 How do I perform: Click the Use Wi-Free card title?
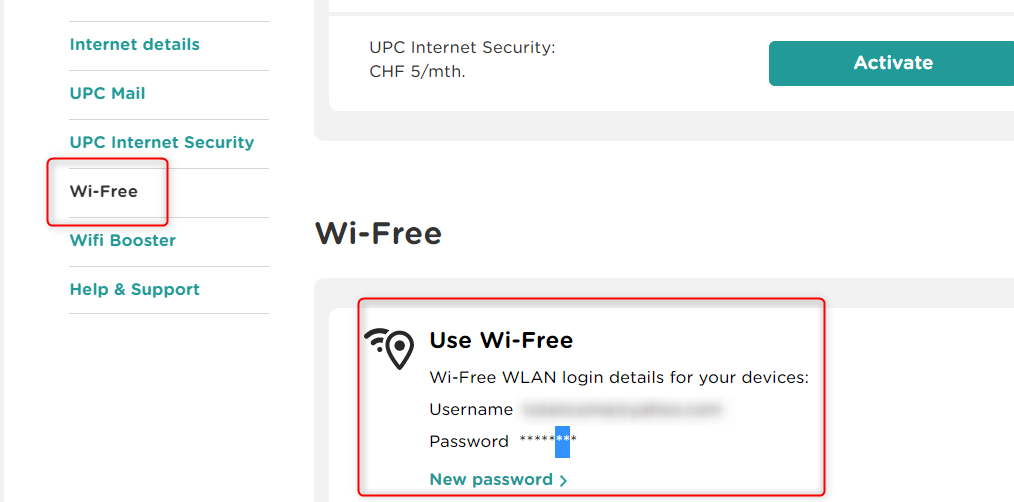pyautogui.click(x=501, y=341)
